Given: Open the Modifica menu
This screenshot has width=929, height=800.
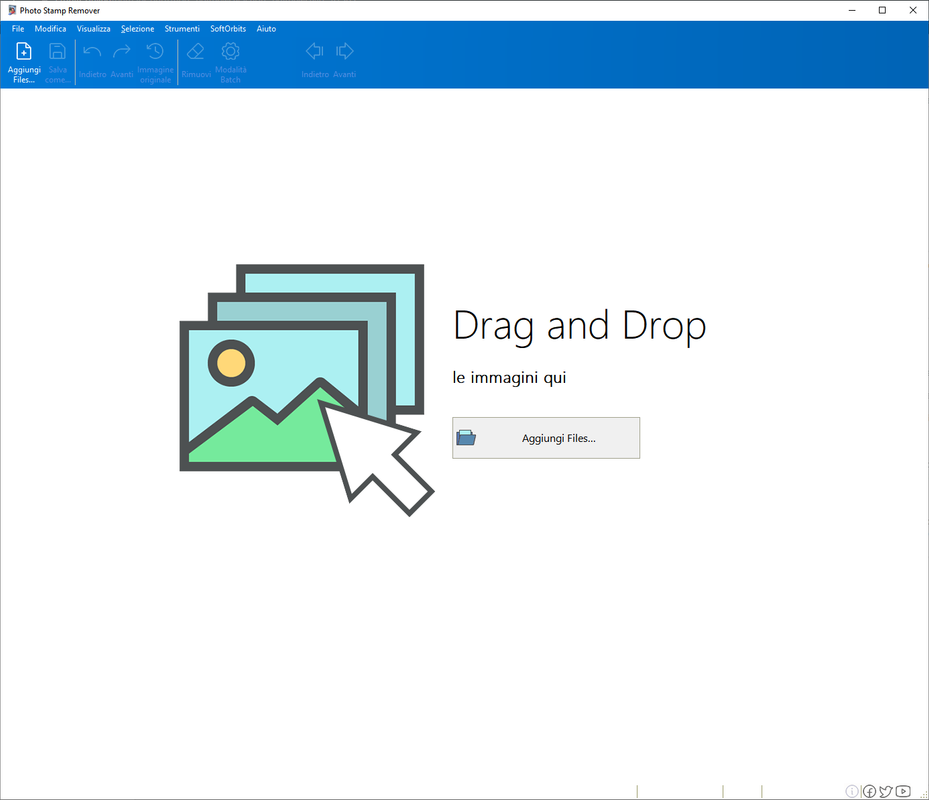Looking at the screenshot, I should pyautogui.click(x=50, y=28).
